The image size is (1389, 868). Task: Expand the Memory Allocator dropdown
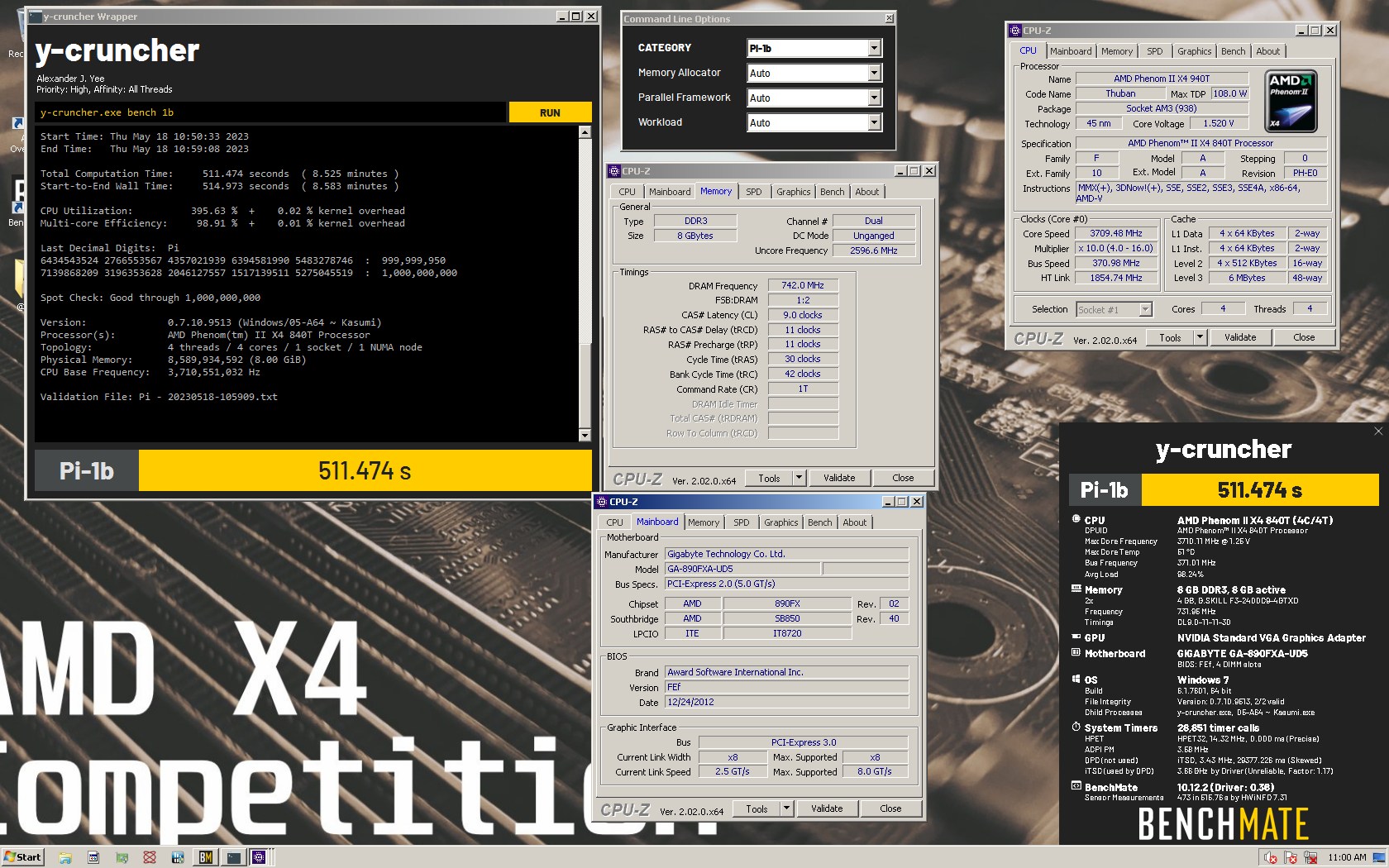pos(875,73)
